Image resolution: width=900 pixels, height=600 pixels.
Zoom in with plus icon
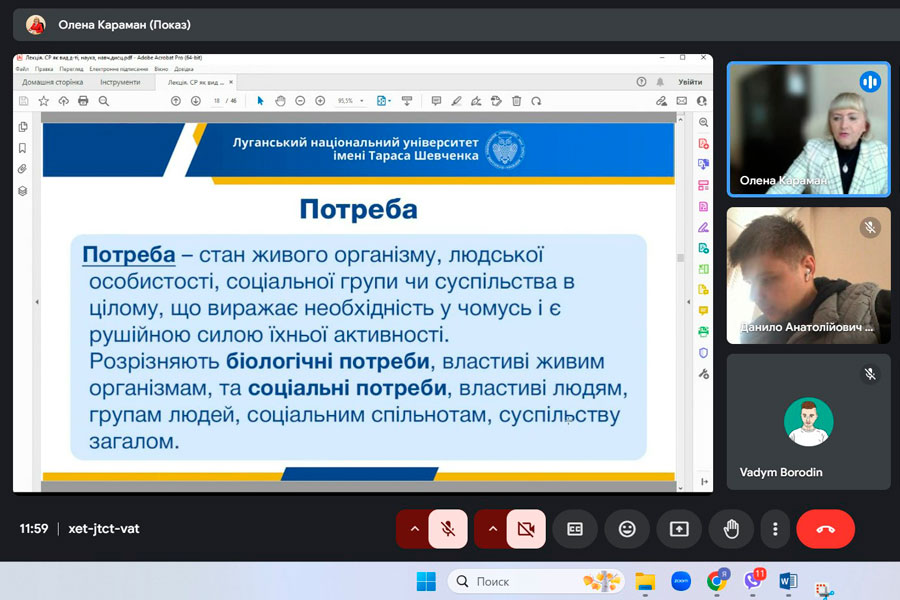(x=320, y=101)
